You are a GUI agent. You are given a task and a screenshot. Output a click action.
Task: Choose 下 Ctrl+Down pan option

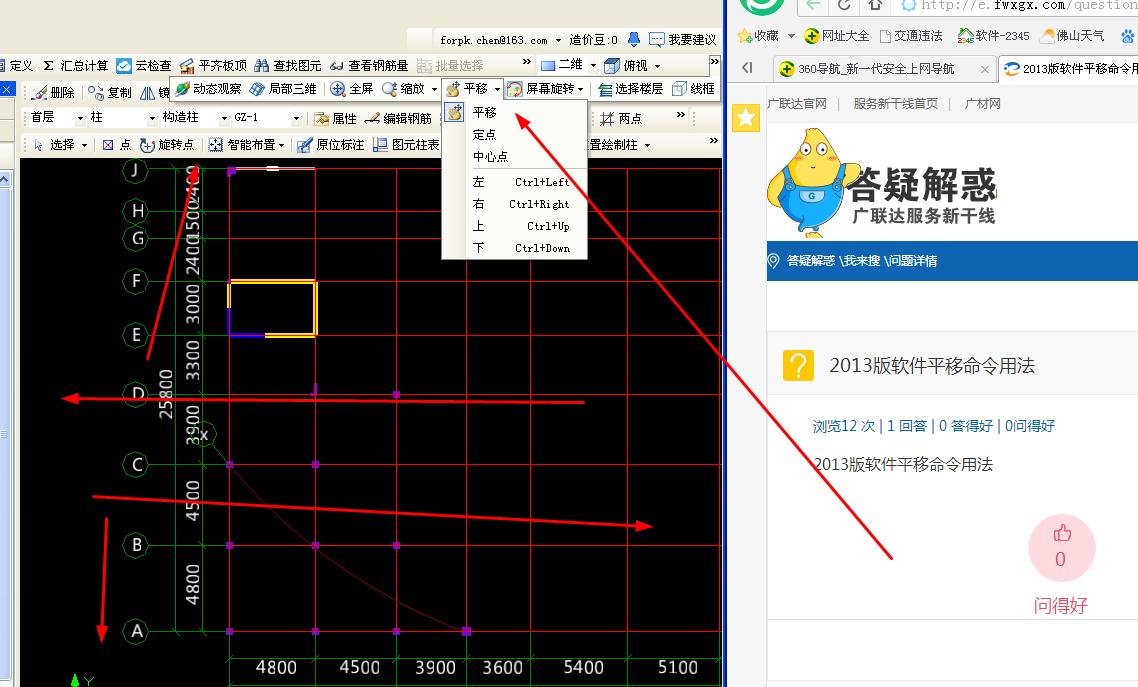pos(514,248)
